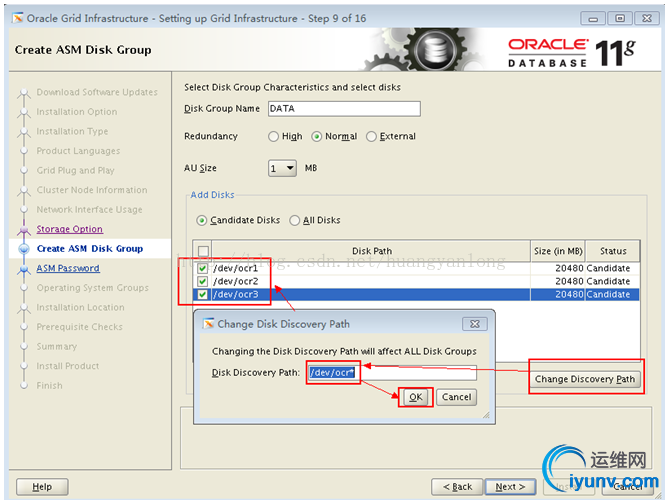Image resolution: width=665 pixels, height=500 pixels.
Task: Click Download Software Updates step
Action: [x=97, y=92]
